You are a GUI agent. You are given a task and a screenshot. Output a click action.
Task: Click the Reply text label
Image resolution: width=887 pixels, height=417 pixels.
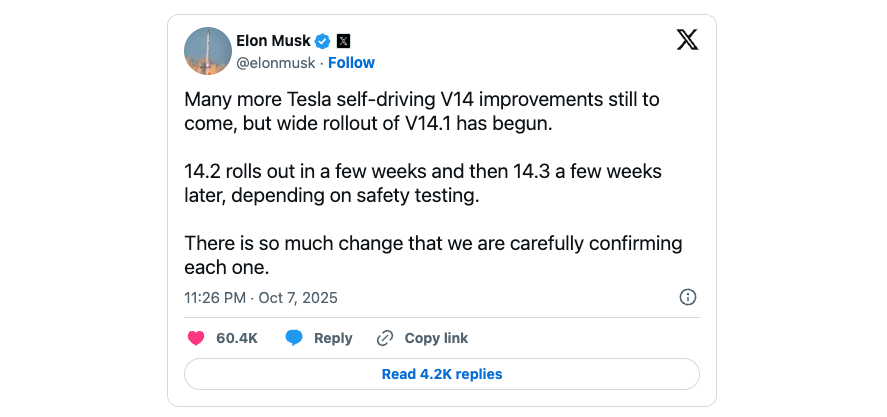point(333,338)
